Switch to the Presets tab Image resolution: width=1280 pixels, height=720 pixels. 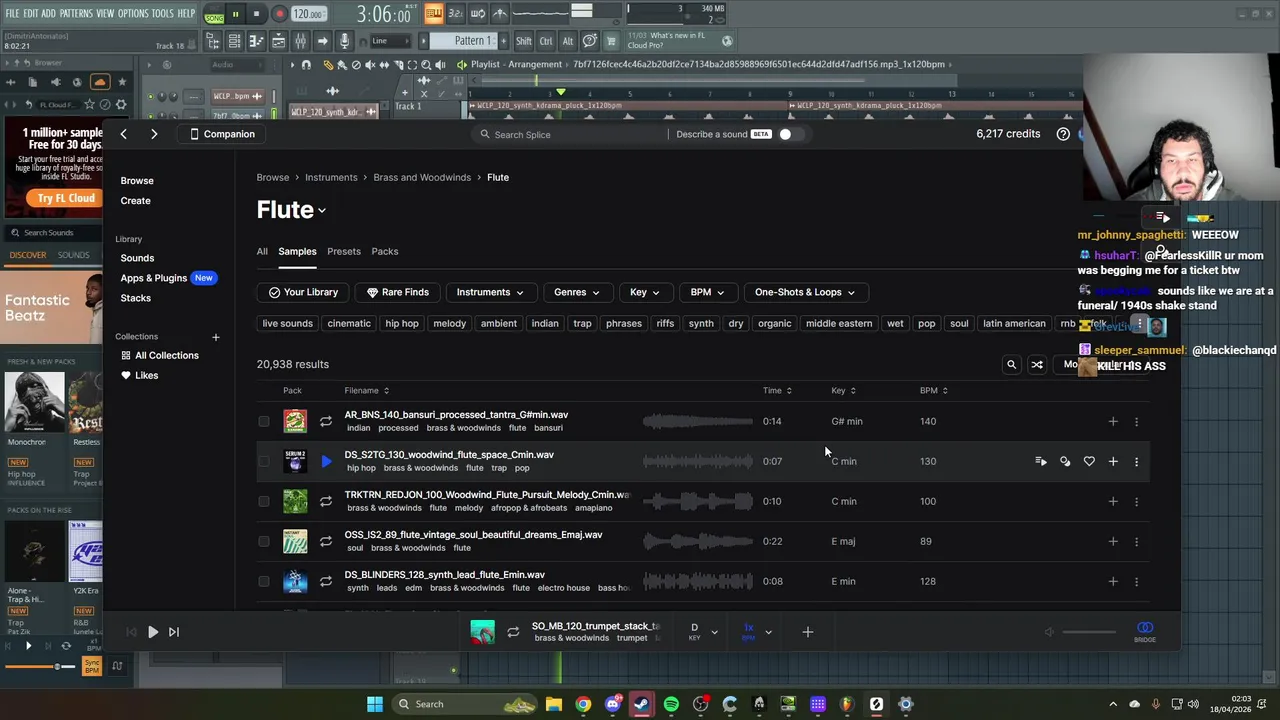click(x=344, y=252)
